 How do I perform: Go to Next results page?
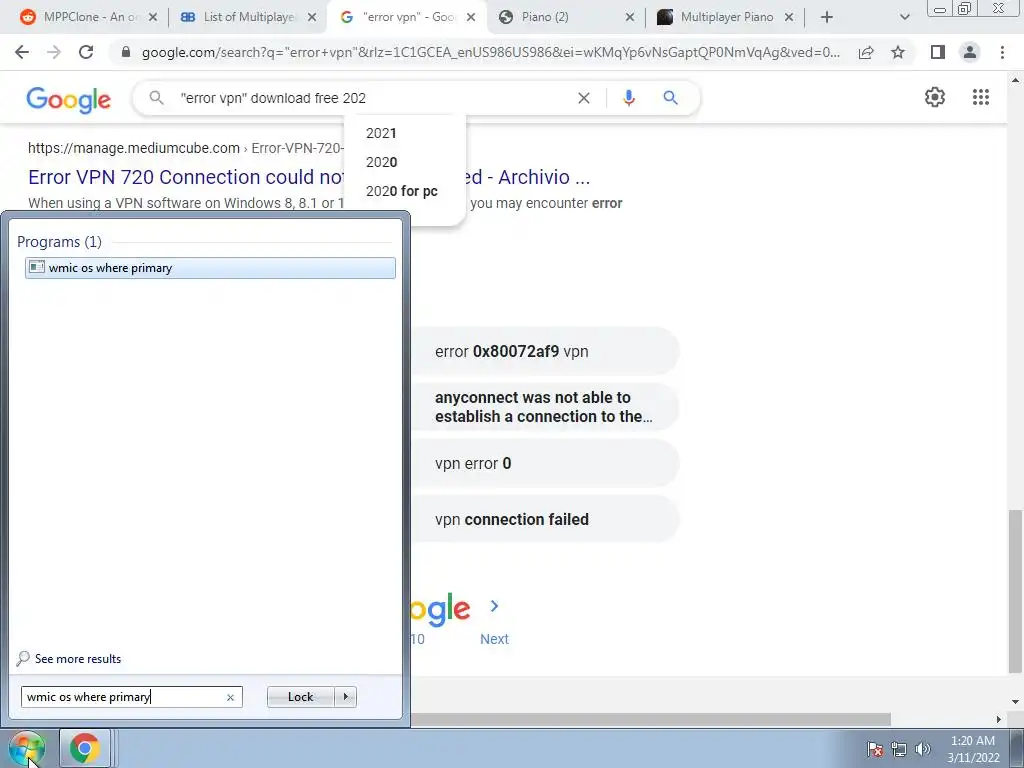click(494, 639)
